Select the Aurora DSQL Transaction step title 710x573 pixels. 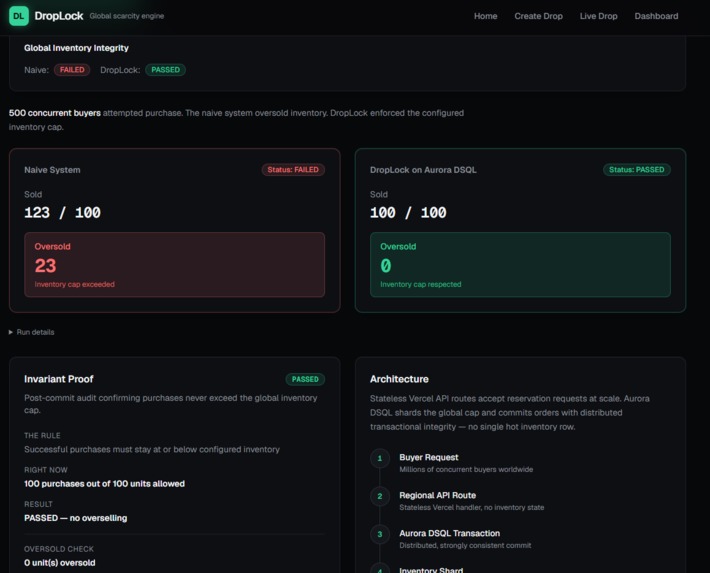[449, 534]
